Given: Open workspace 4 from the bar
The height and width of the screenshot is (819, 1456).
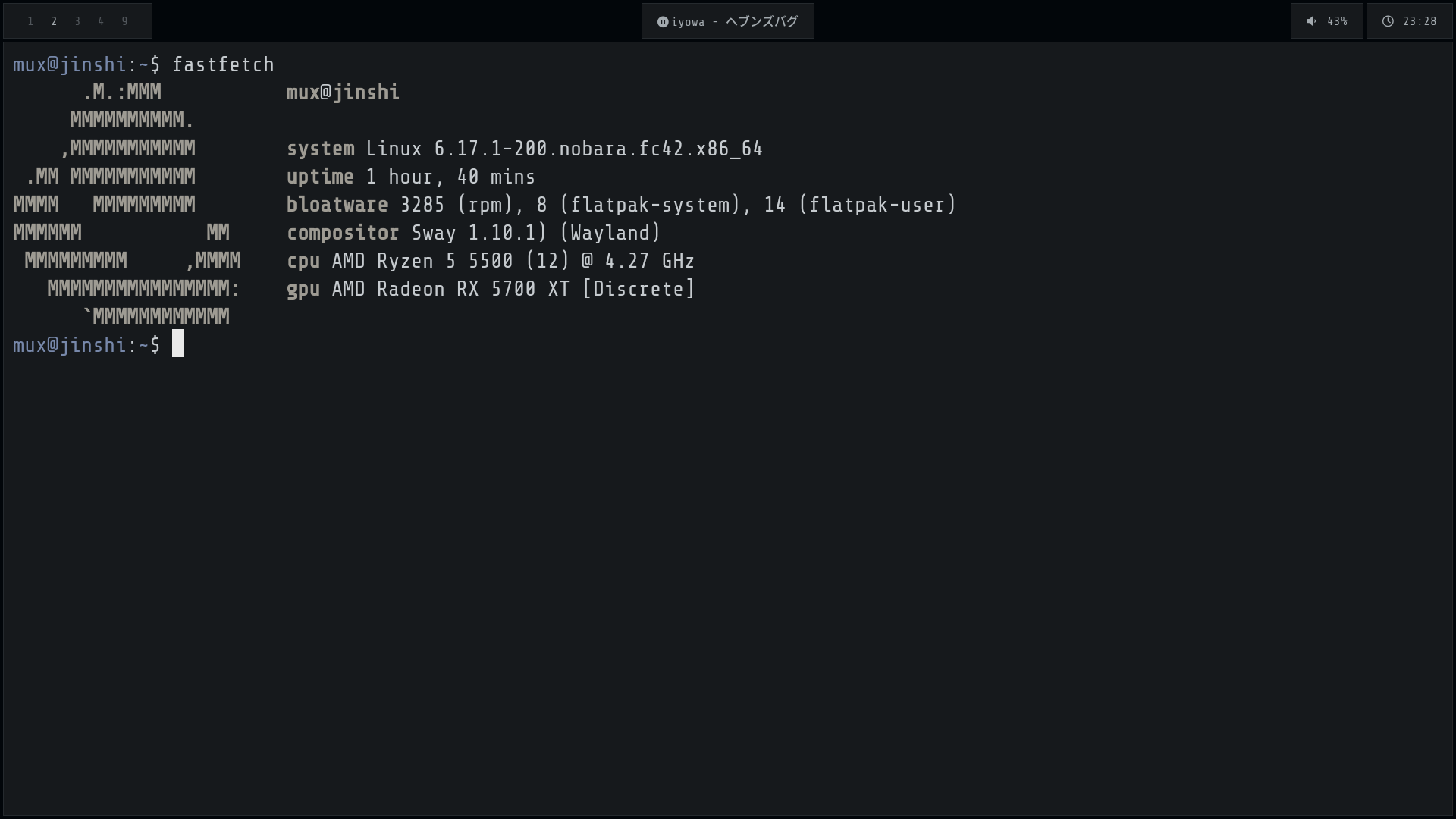Looking at the screenshot, I should click(x=101, y=21).
